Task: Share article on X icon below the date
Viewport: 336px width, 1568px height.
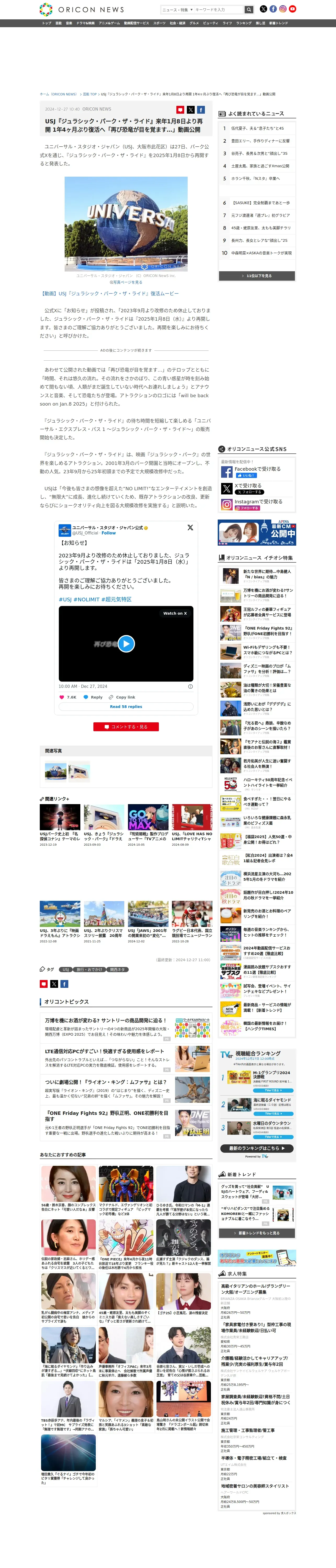Action: click(x=190, y=109)
